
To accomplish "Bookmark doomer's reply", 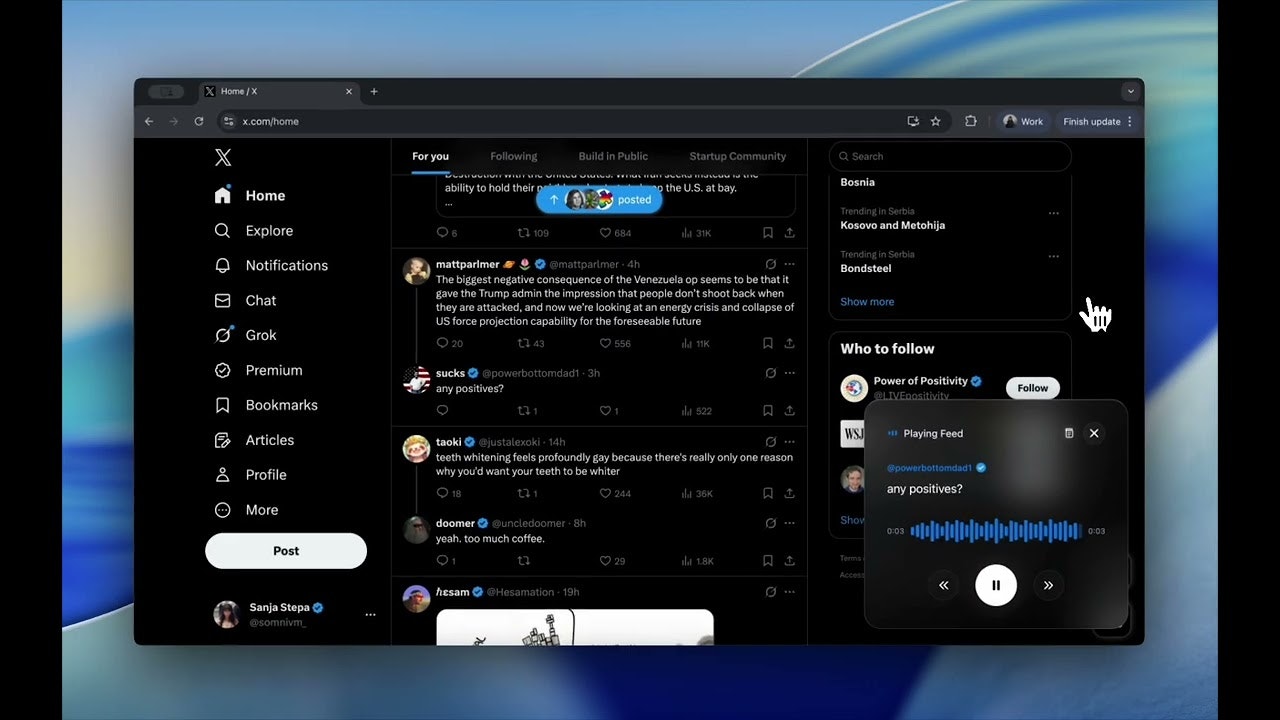I will pyautogui.click(x=768, y=561).
